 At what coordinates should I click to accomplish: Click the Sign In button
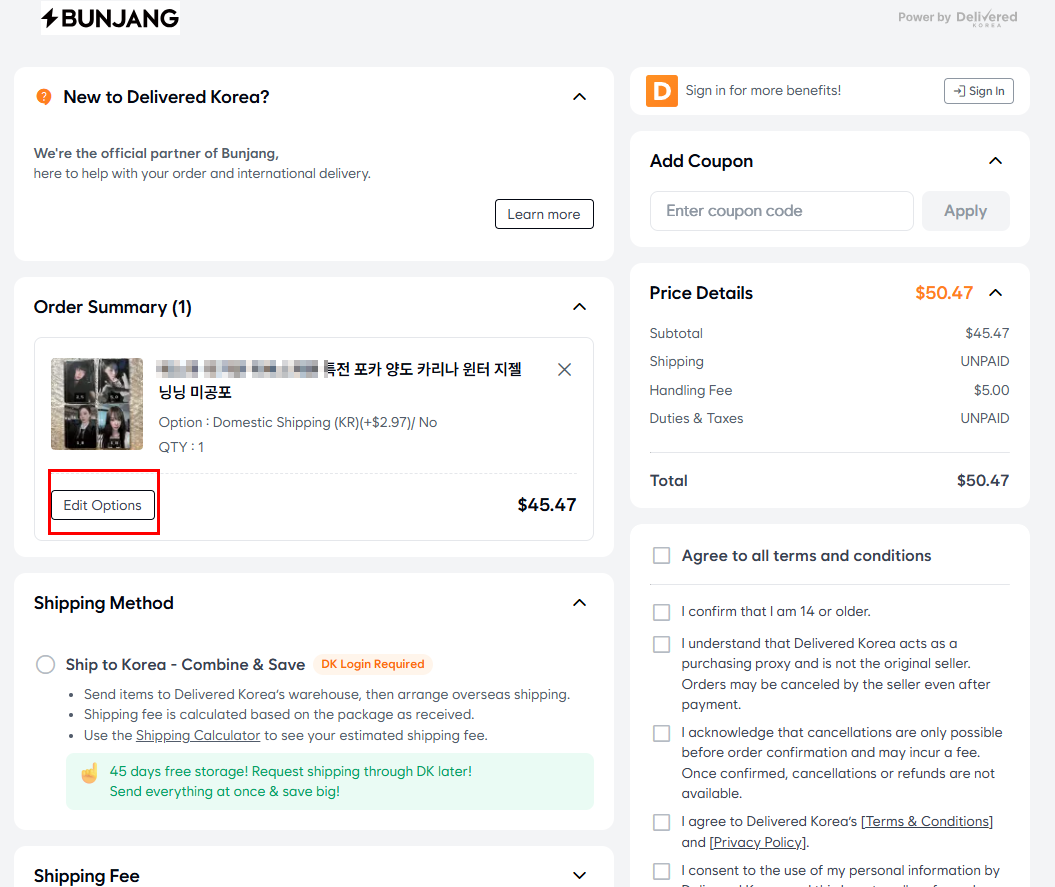pos(978,91)
